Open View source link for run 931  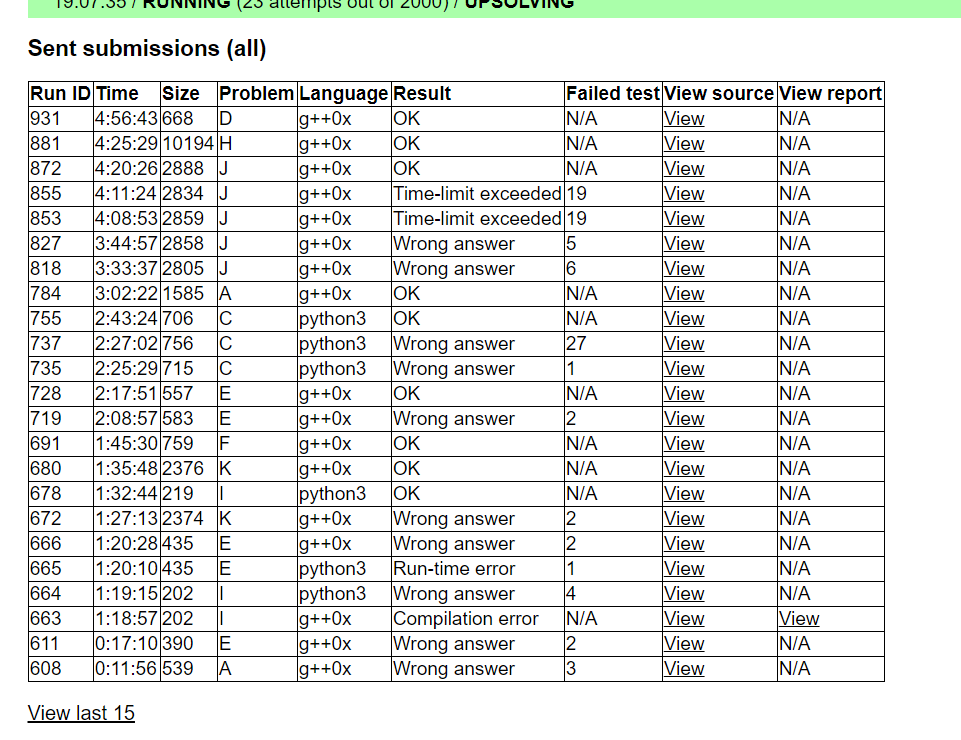pos(684,119)
